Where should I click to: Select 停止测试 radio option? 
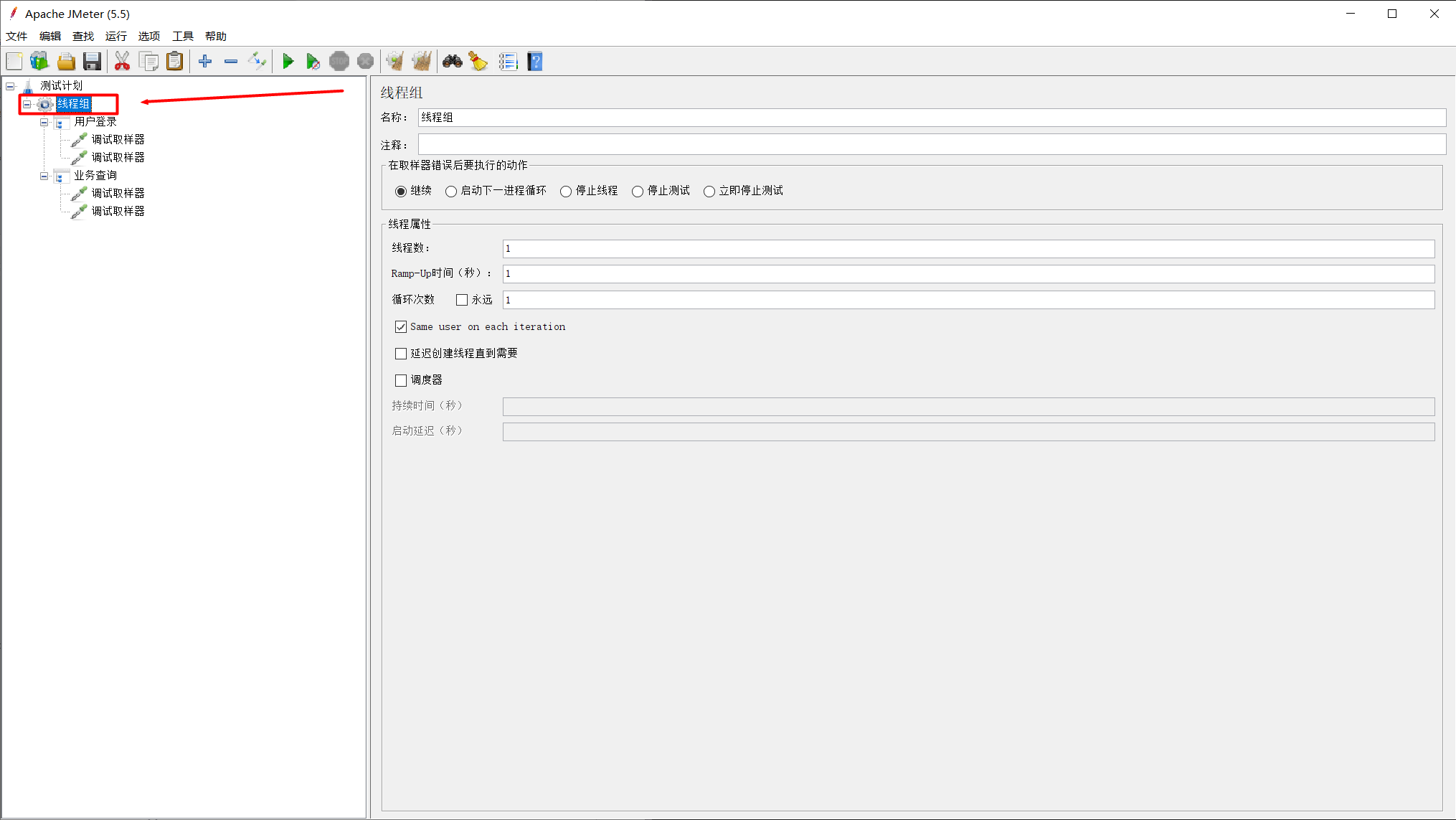pyautogui.click(x=638, y=192)
